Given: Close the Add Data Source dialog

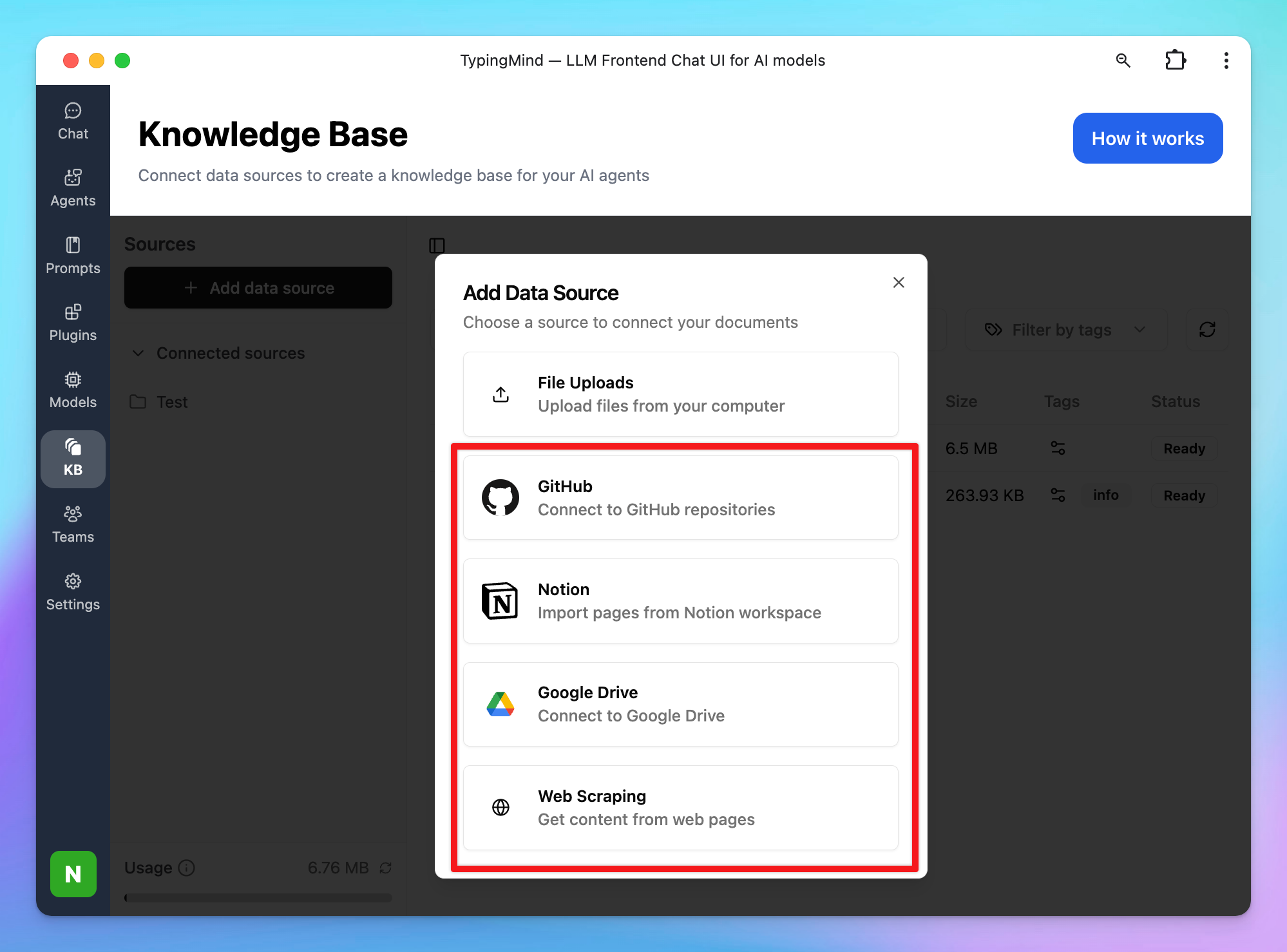Looking at the screenshot, I should [899, 283].
